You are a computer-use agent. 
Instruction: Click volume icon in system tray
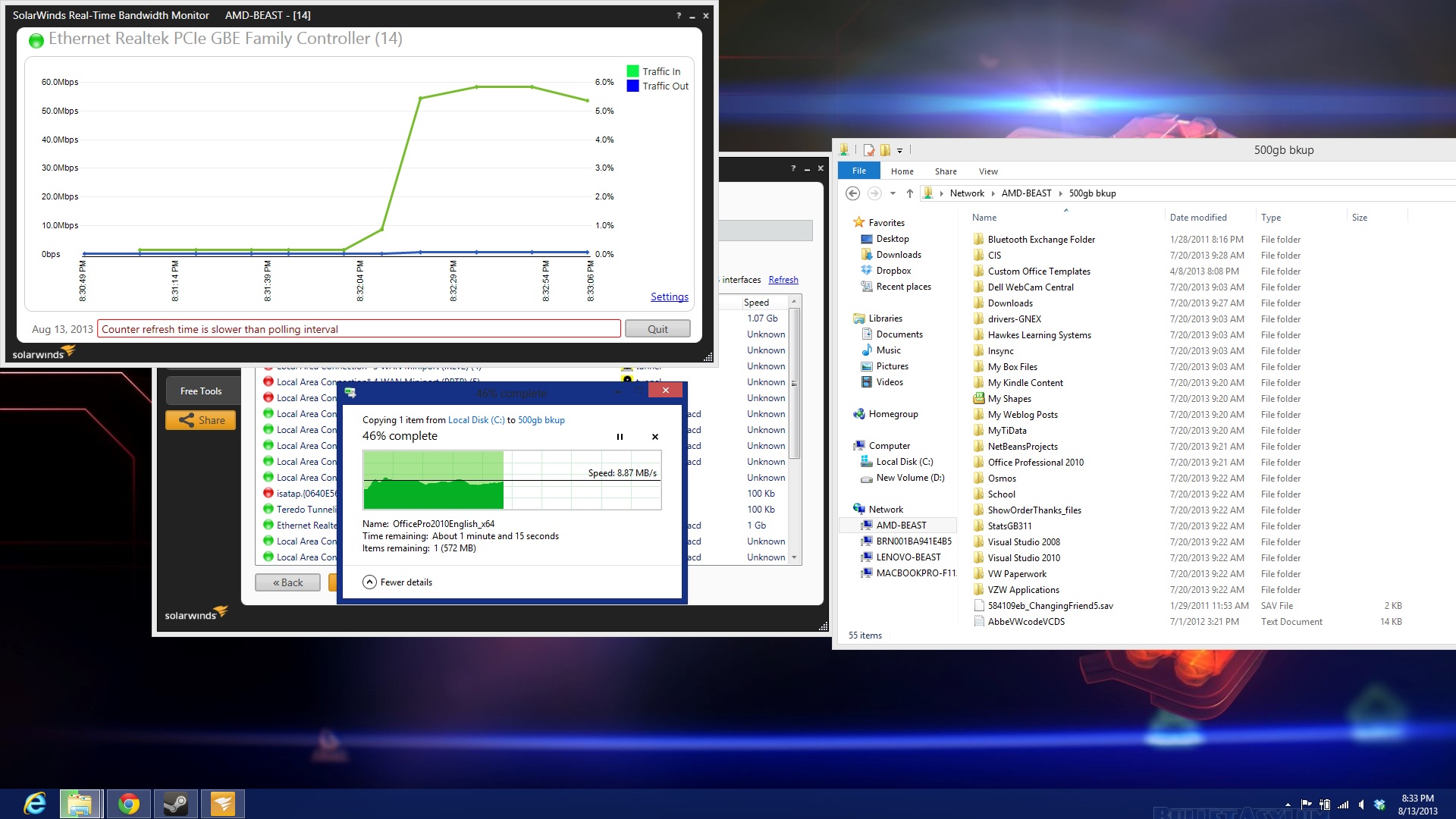1361,805
